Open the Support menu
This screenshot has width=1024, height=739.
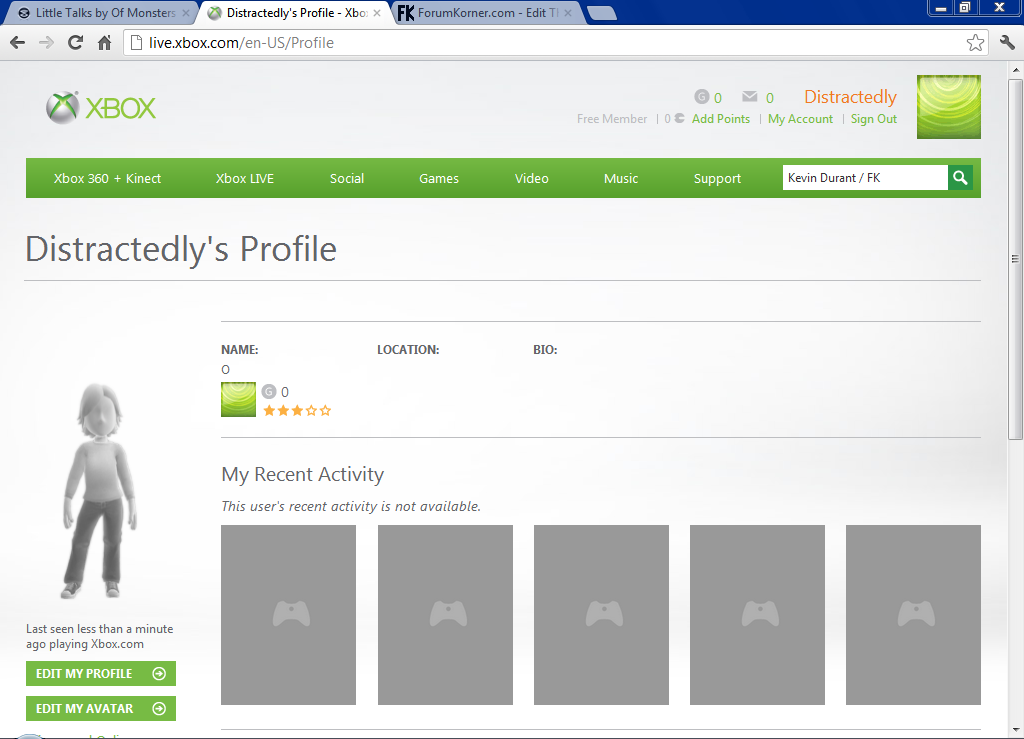pyautogui.click(x=717, y=178)
